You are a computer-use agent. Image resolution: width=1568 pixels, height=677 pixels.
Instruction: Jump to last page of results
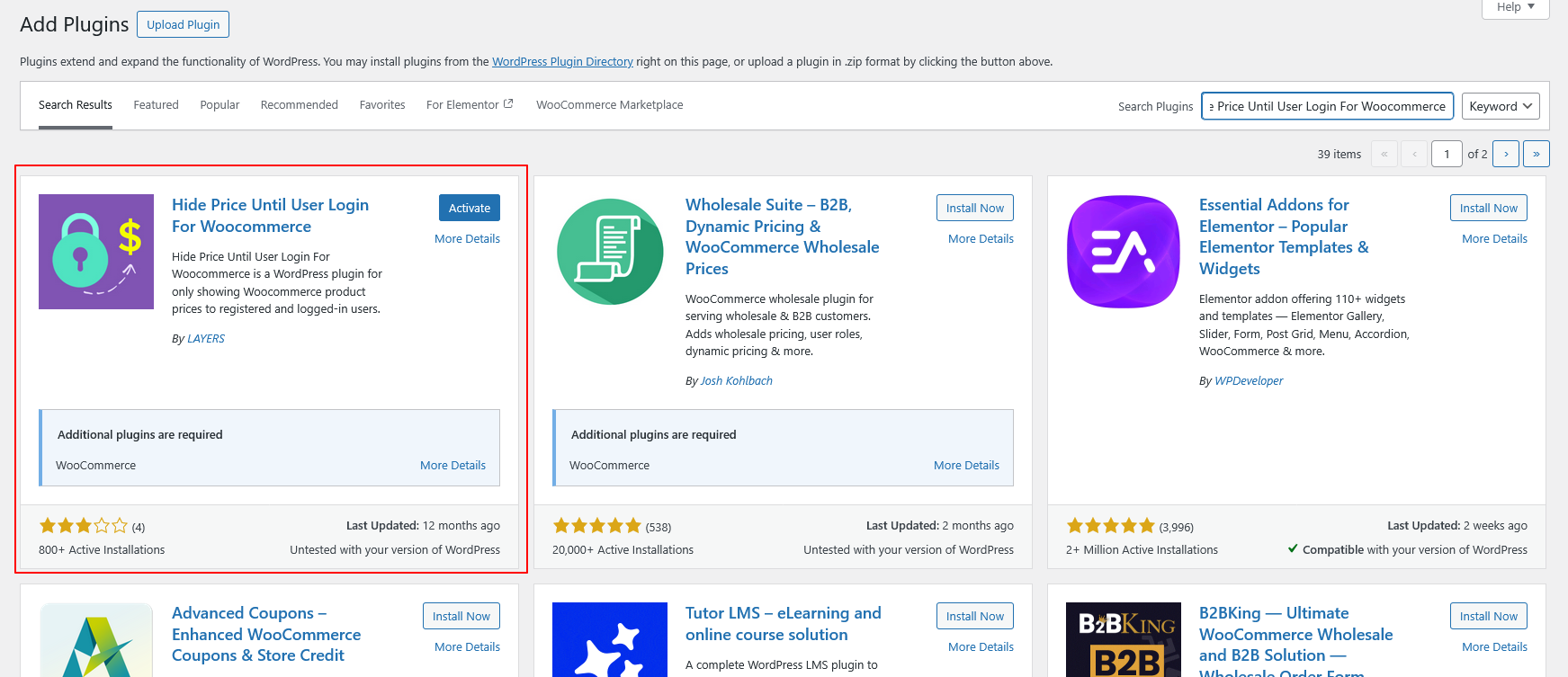point(1536,154)
